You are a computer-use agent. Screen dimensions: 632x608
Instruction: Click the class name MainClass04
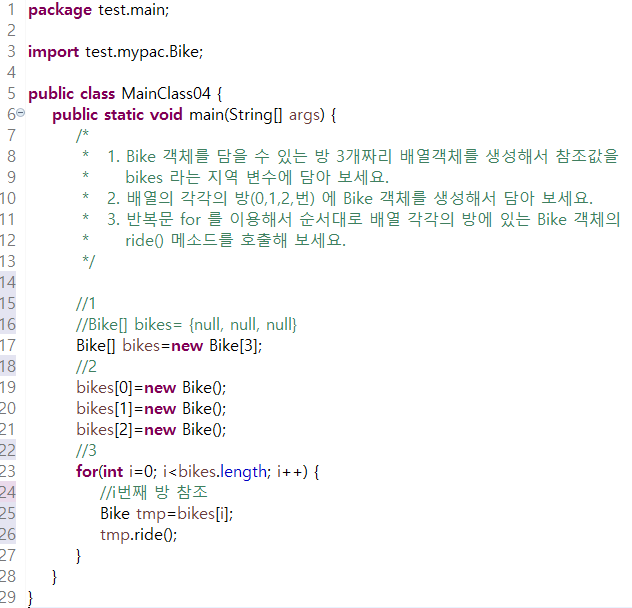pyautogui.click(x=166, y=94)
